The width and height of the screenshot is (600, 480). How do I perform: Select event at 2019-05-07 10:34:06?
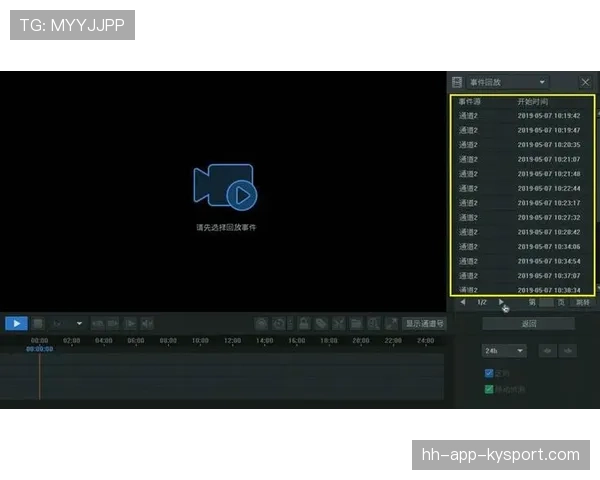523,247
